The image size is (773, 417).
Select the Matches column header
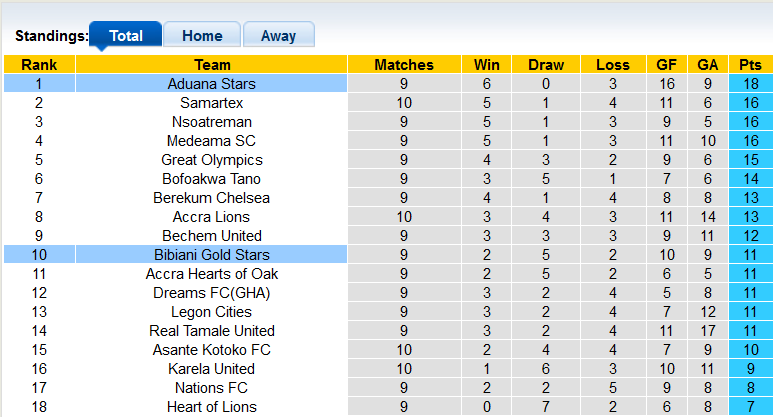(x=404, y=65)
